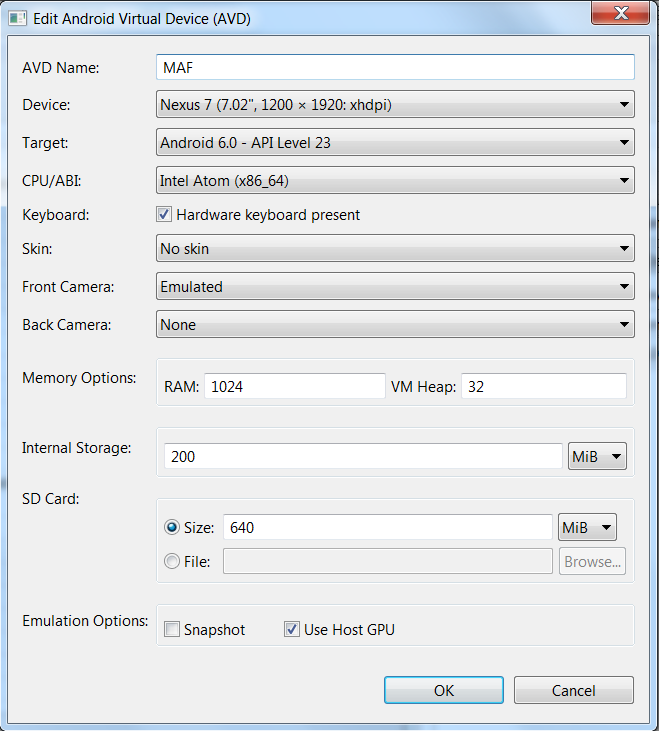Toggle the Use Host GPU checkbox
Viewport: 659px width, 731px height.
pyautogui.click(x=292, y=629)
